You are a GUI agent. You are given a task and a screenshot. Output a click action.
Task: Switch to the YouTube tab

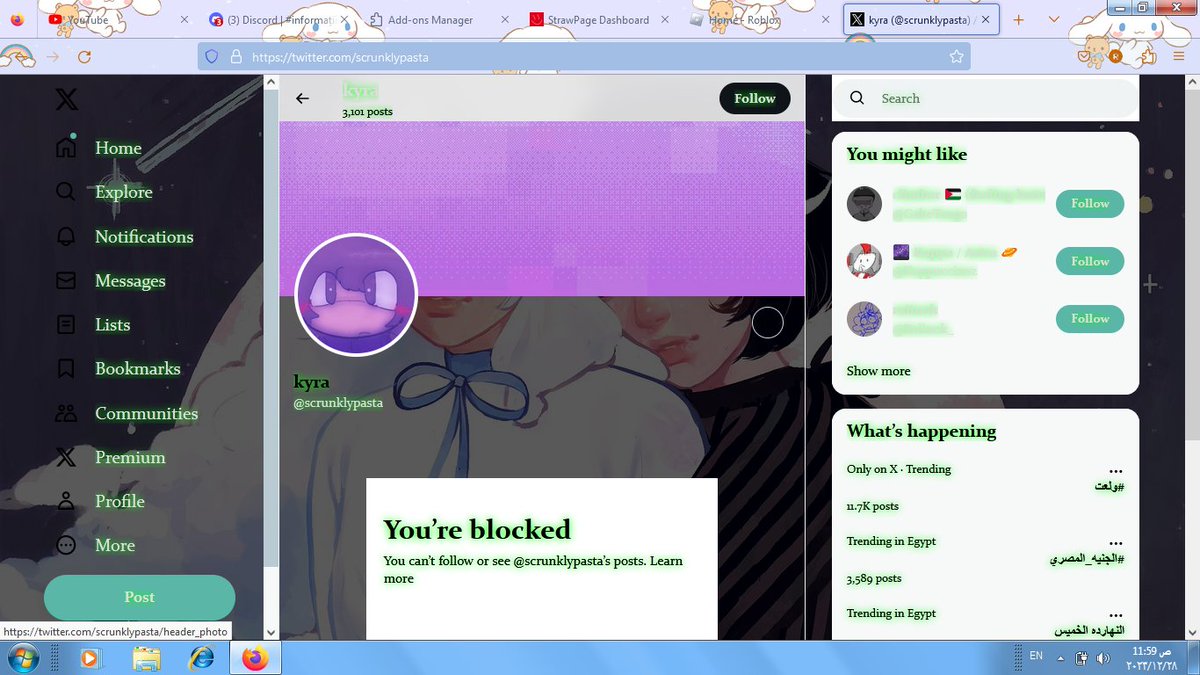(x=117, y=19)
